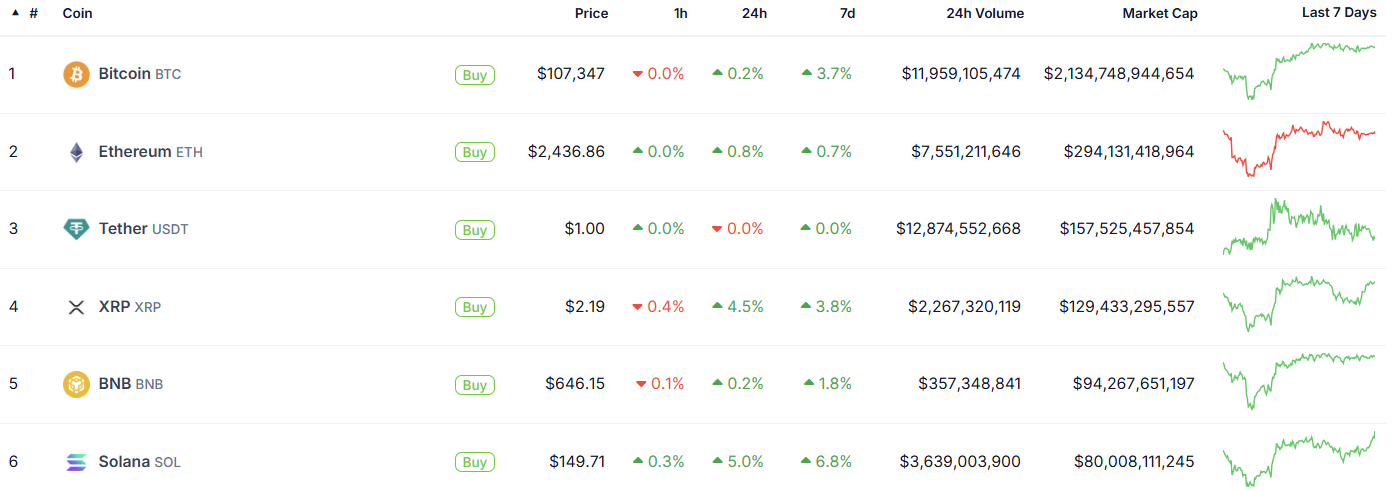Click the Buy button next to XRP
1393x491 pixels.
pyautogui.click(x=475, y=307)
